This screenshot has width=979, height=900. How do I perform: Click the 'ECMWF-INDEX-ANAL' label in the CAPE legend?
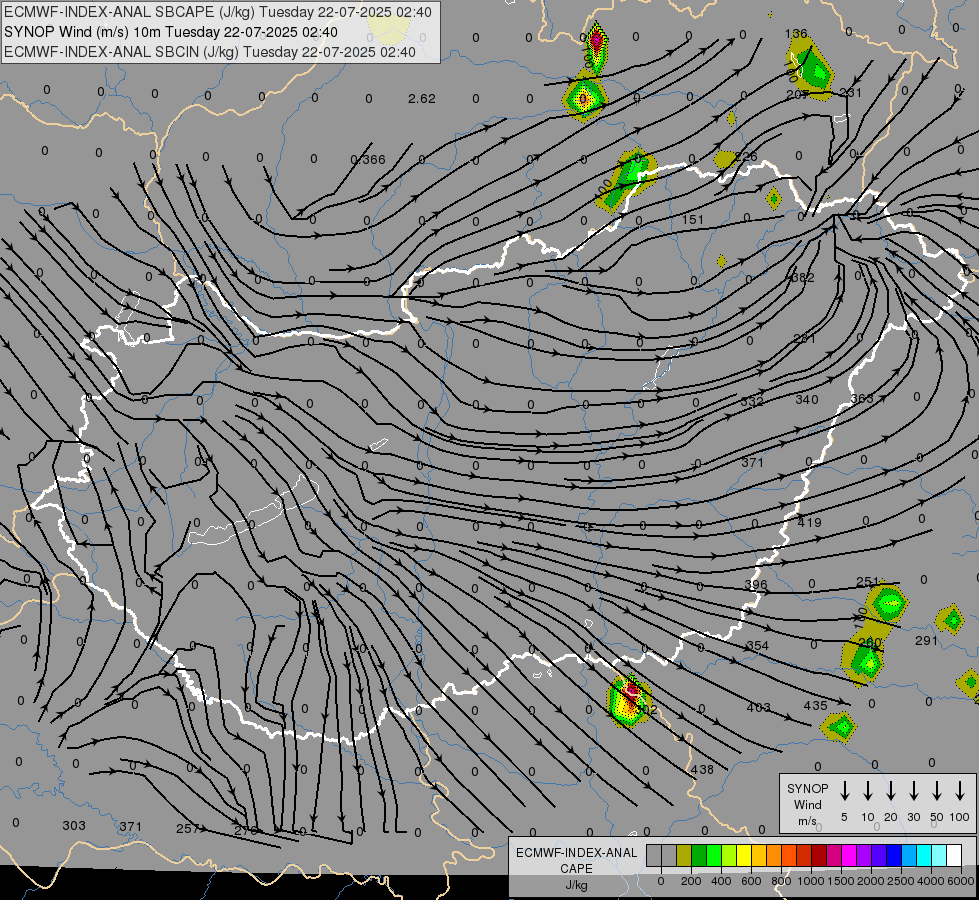click(576, 853)
